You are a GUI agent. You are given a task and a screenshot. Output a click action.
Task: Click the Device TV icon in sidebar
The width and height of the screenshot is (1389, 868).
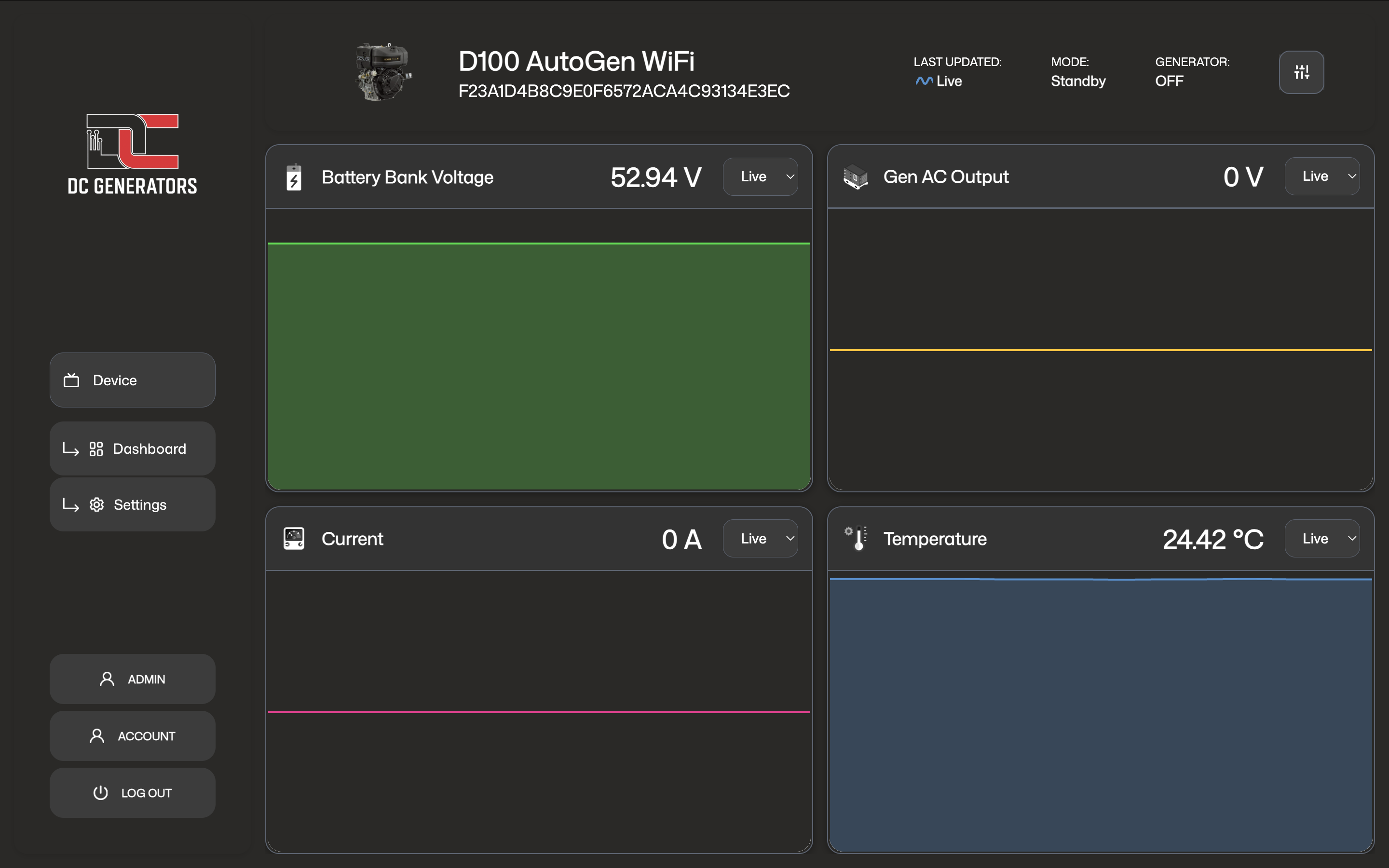pyautogui.click(x=71, y=380)
